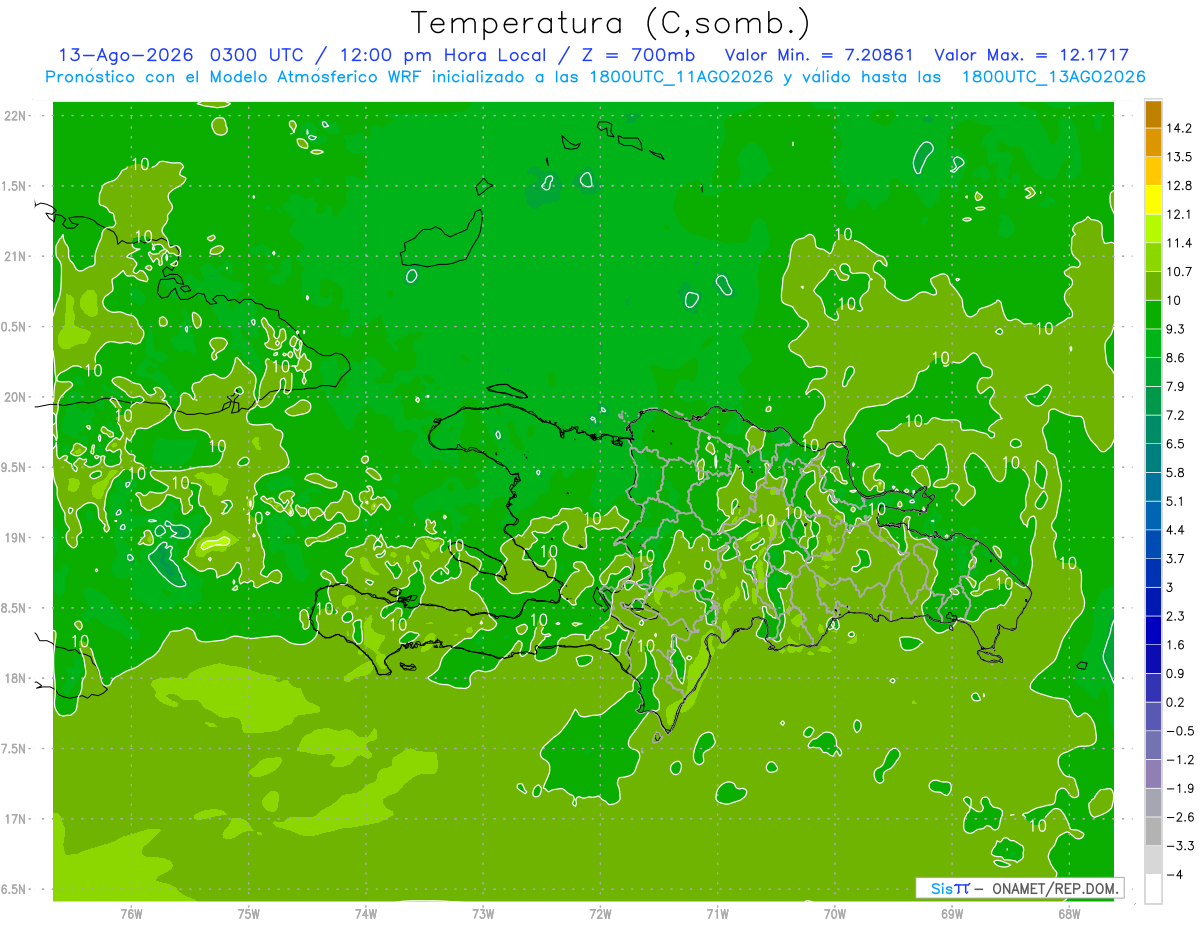Pick the blue swatch between 4.4 and 3.7
The width and height of the screenshot is (1200, 927).
coord(1154,543)
